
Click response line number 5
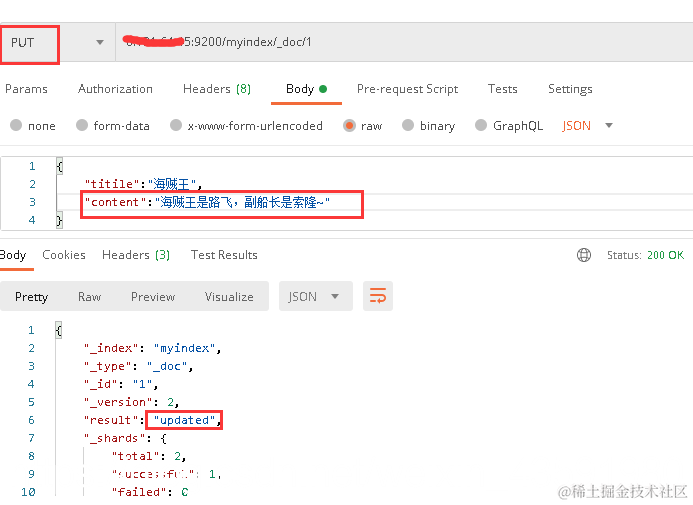tap(31, 402)
